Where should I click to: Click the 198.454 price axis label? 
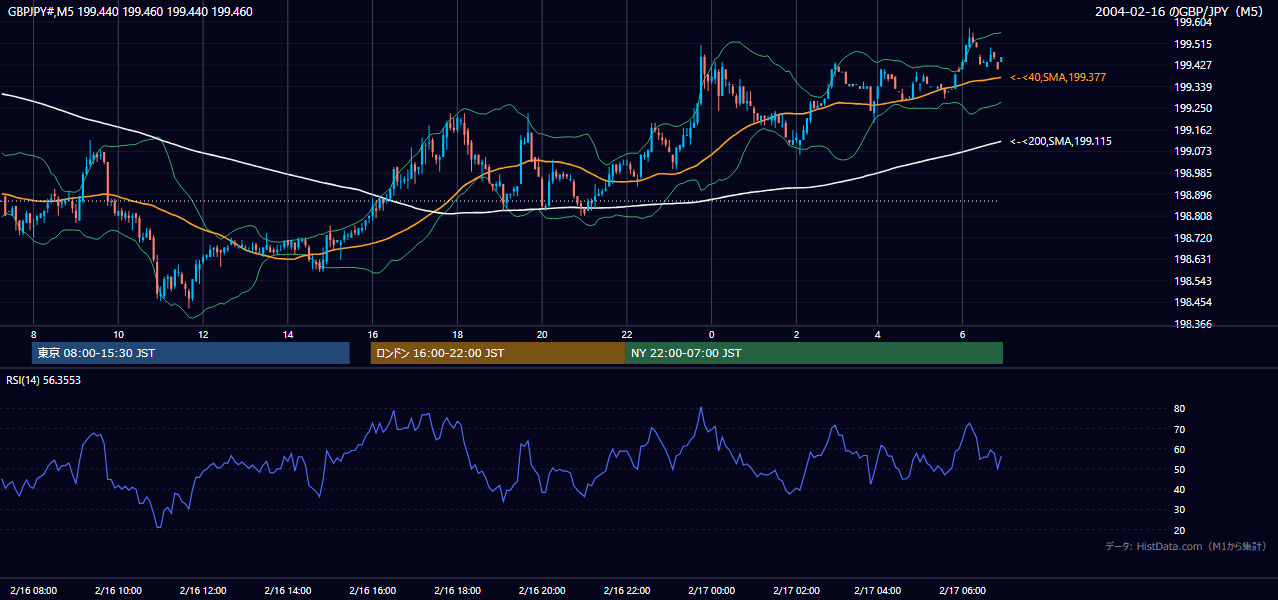(1192, 302)
